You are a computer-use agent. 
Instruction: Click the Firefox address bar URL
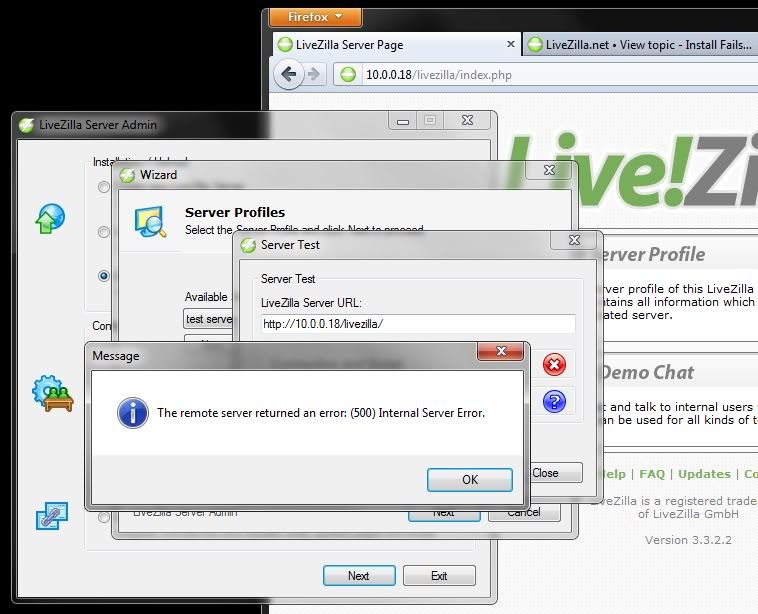click(438, 75)
